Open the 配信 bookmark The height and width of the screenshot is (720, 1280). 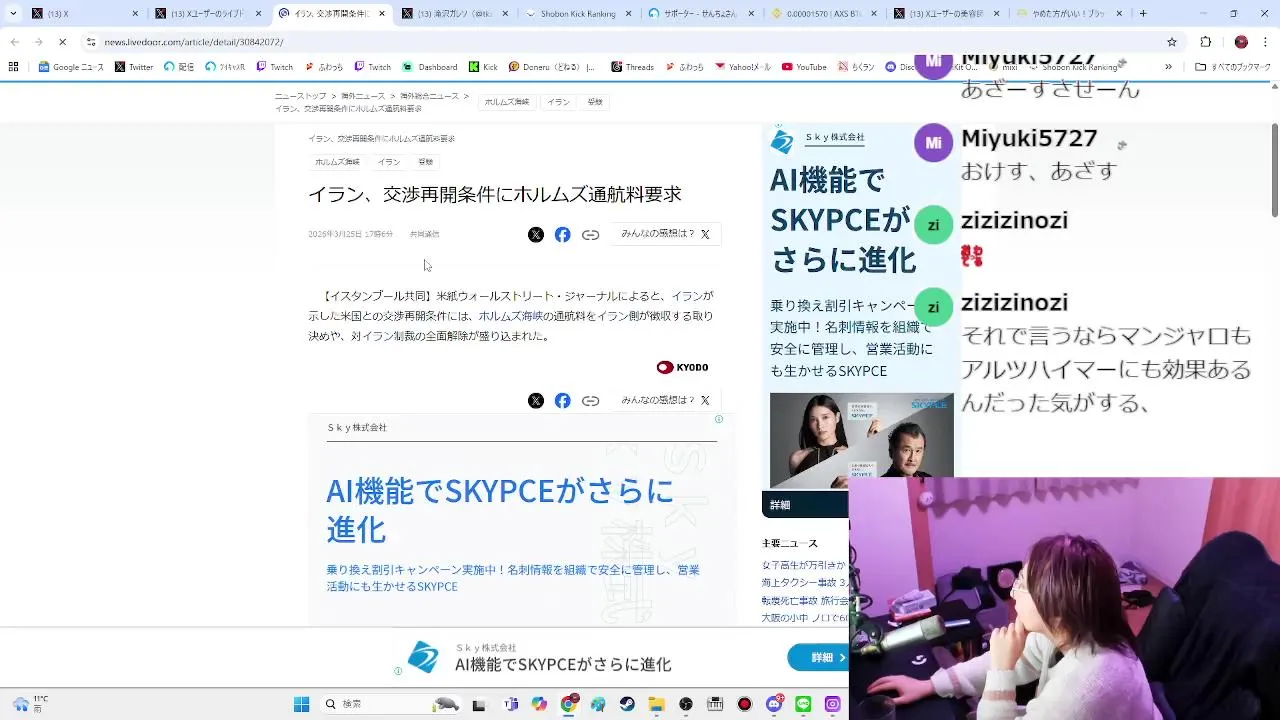point(180,67)
